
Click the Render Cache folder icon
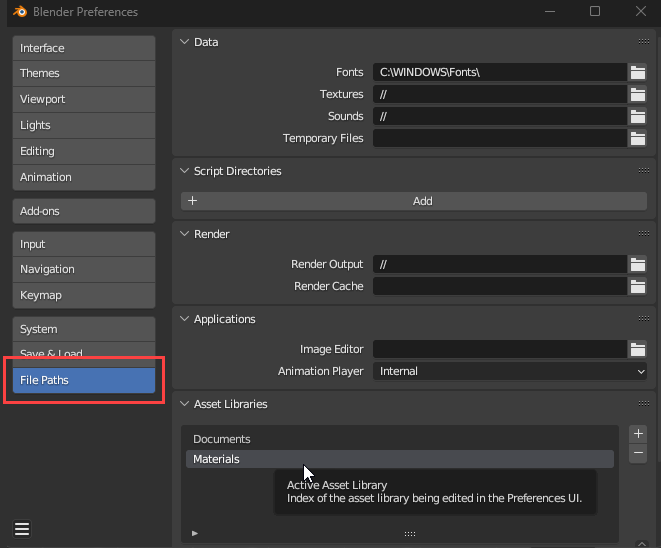(637, 286)
